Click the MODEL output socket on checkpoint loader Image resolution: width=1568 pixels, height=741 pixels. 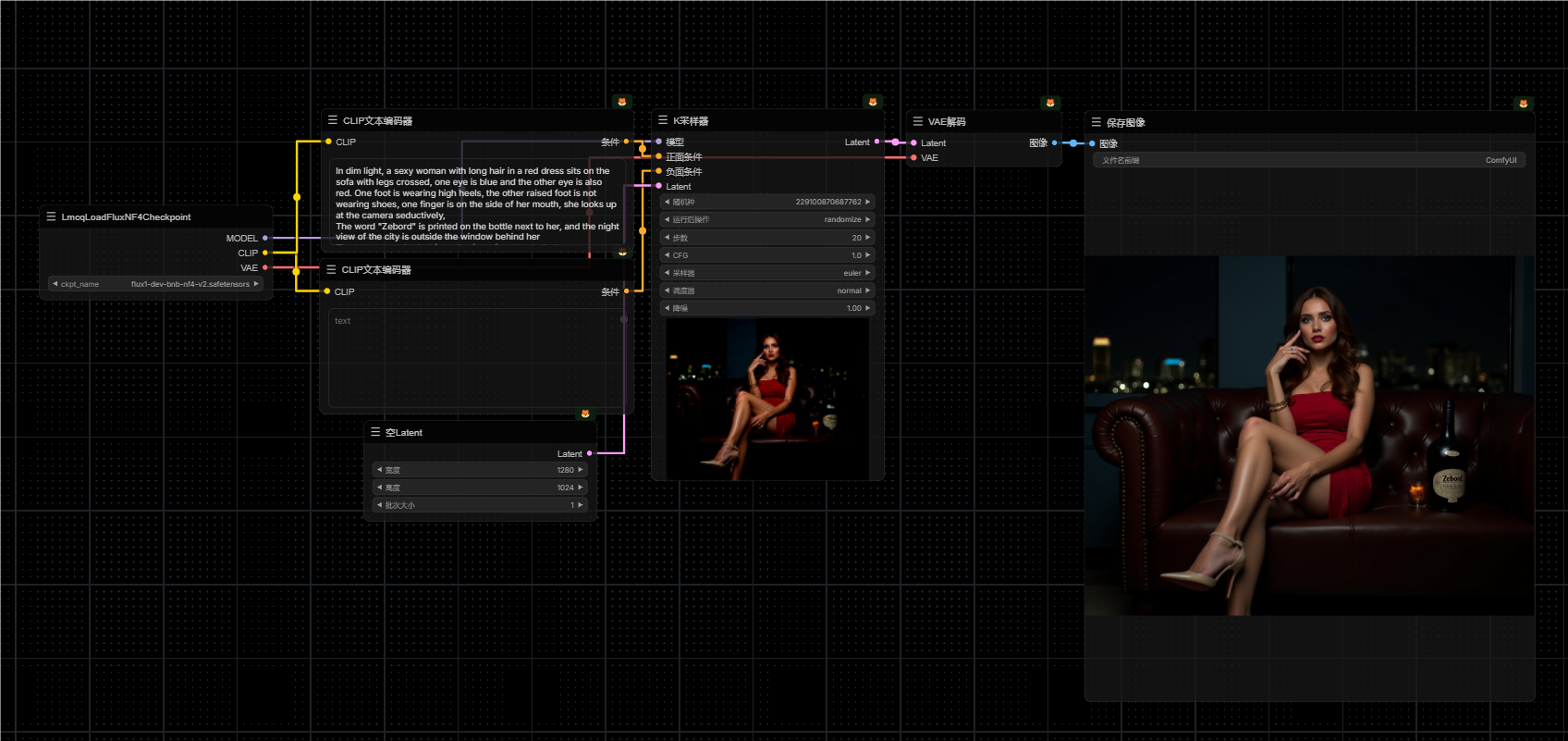point(265,238)
